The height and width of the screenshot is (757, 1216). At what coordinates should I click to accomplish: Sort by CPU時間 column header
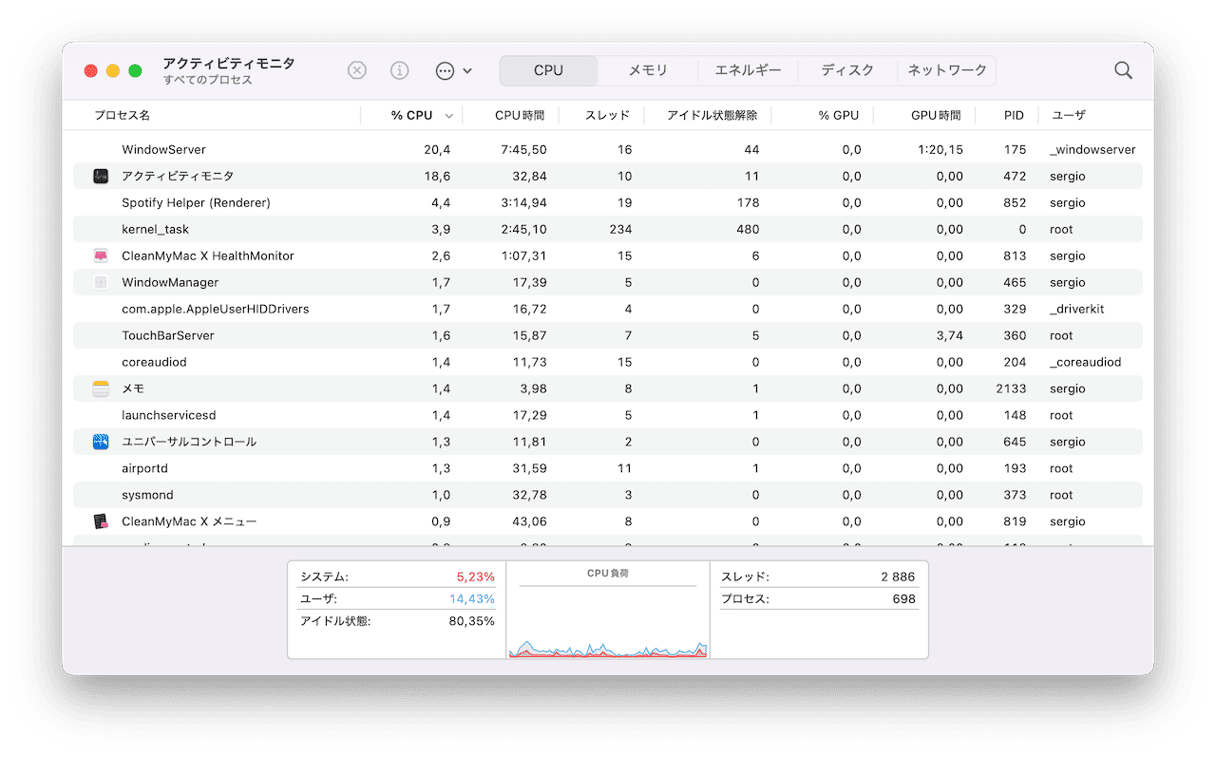tap(519, 115)
